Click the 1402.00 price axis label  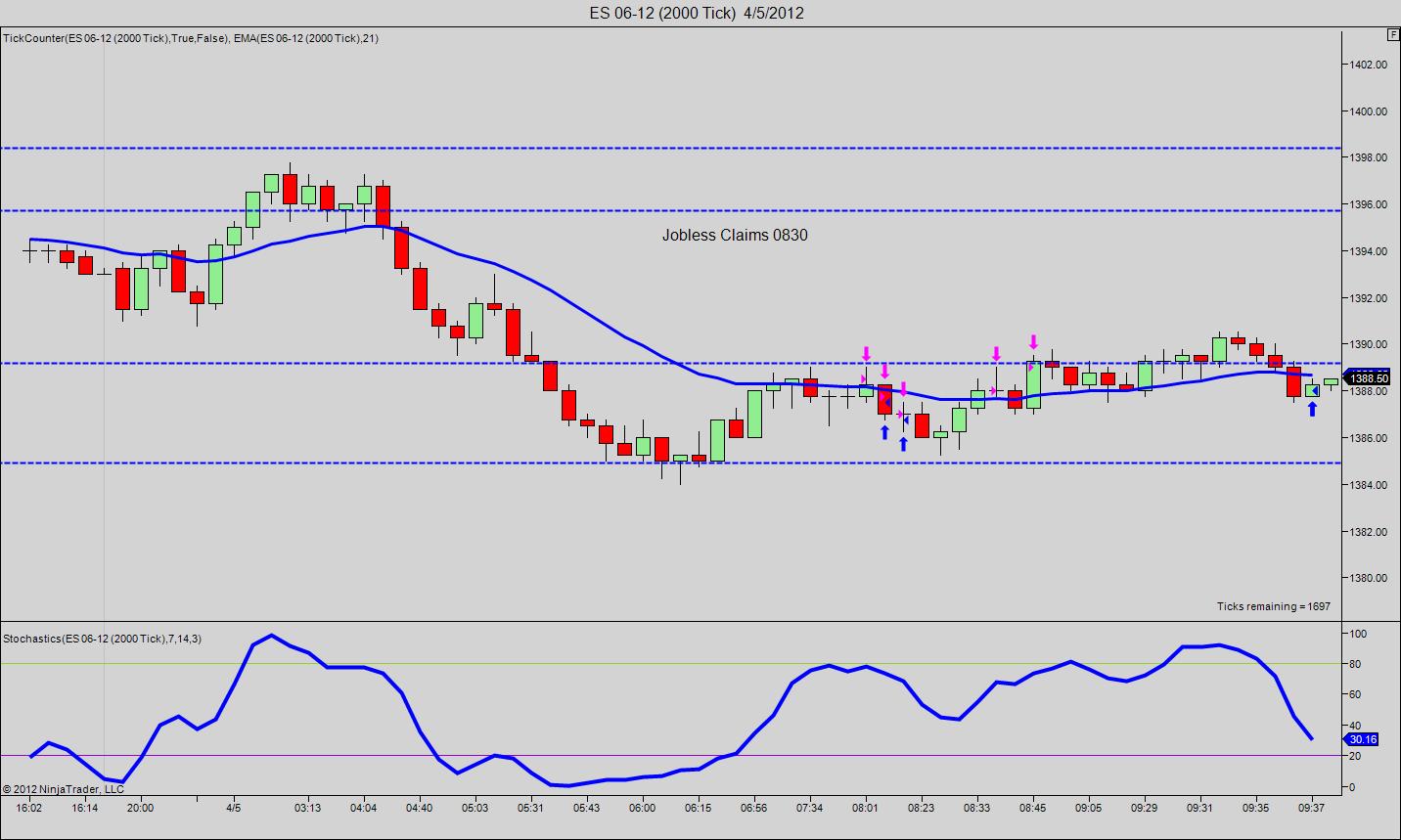tap(1368, 65)
